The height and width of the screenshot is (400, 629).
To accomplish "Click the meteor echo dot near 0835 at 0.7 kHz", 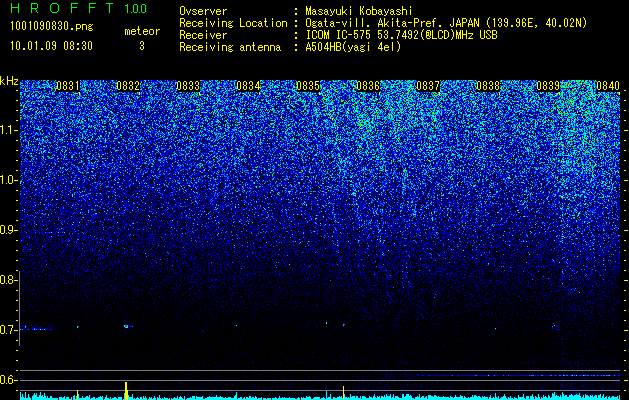I will pyautogui.click(x=343, y=325).
